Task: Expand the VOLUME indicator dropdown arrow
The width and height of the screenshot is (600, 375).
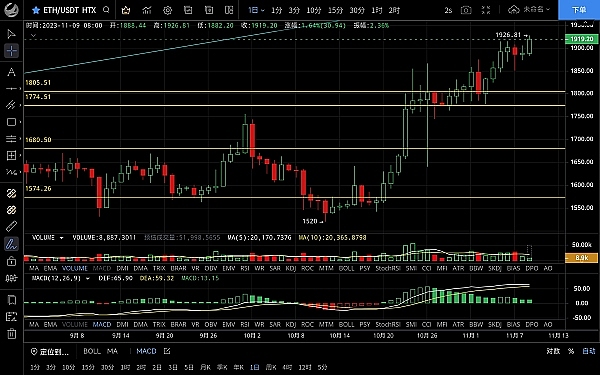Action: pos(61,238)
